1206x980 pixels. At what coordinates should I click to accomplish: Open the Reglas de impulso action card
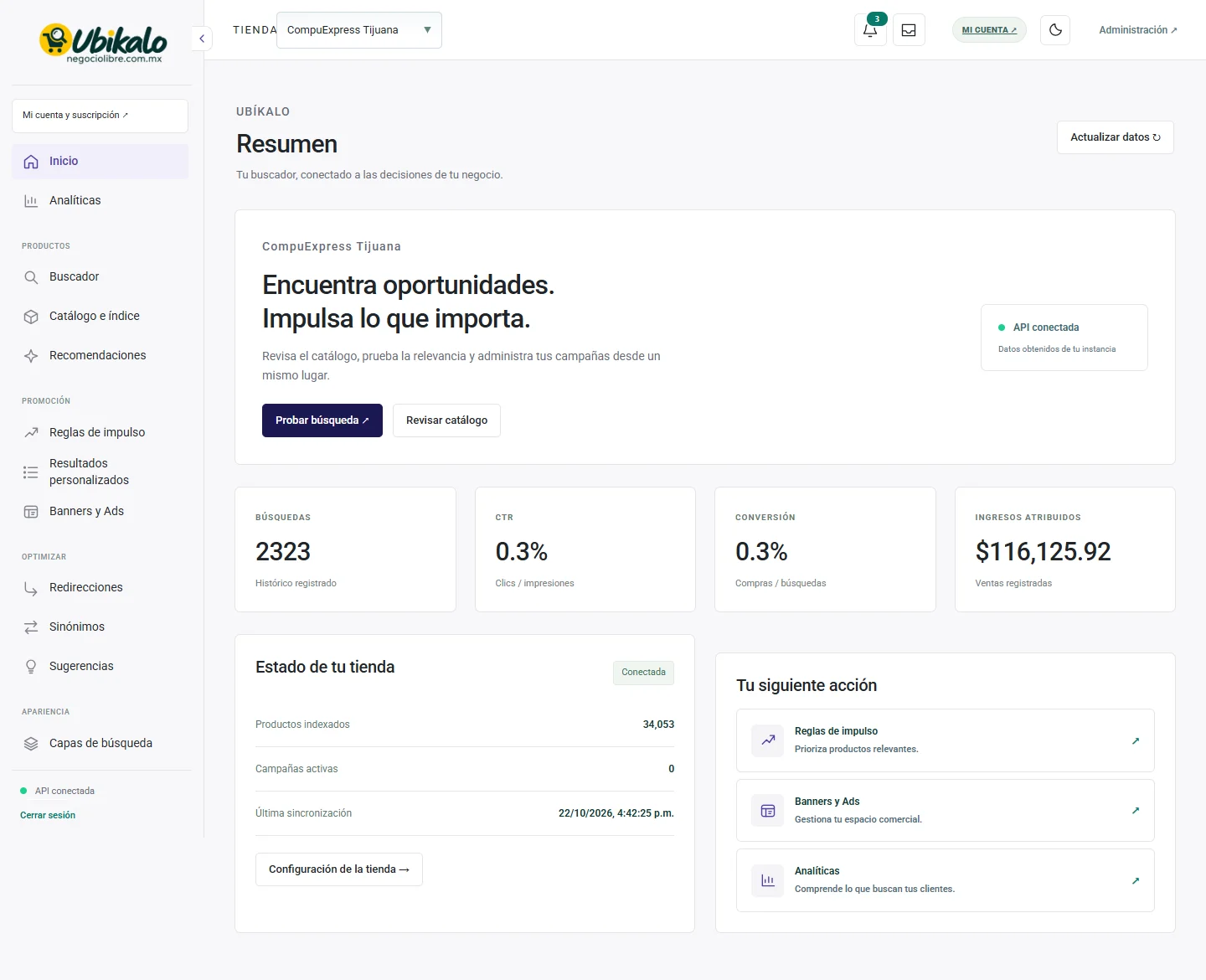coord(946,740)
